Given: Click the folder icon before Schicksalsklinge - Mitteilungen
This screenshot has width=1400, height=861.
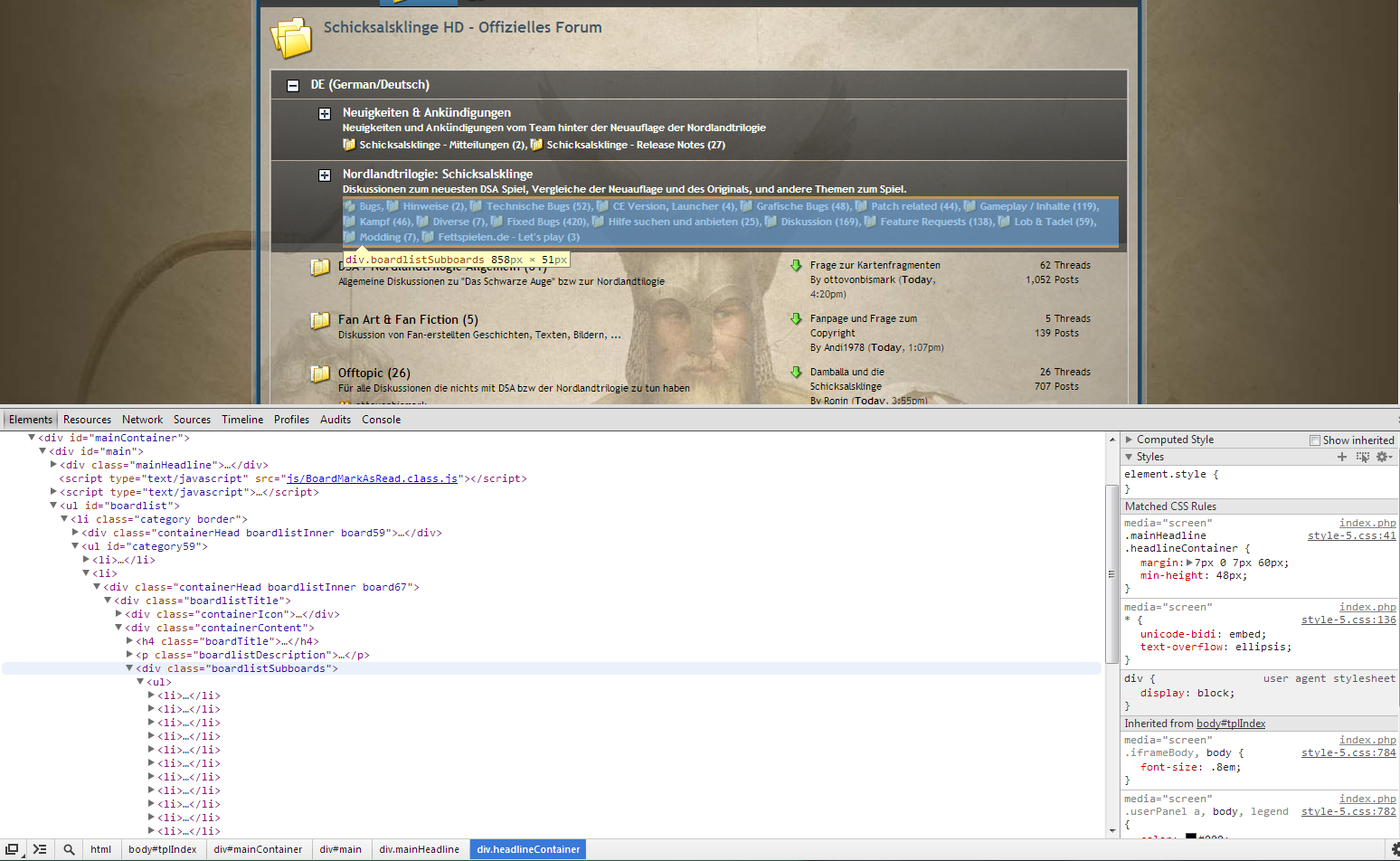Looking at the screenshot, I should click(x=349, y=145).
